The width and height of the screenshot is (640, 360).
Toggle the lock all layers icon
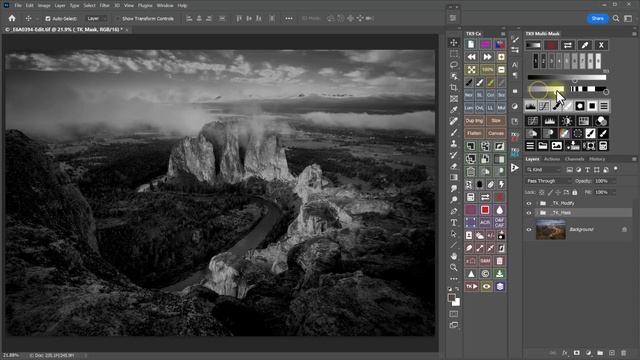(575, 192)
